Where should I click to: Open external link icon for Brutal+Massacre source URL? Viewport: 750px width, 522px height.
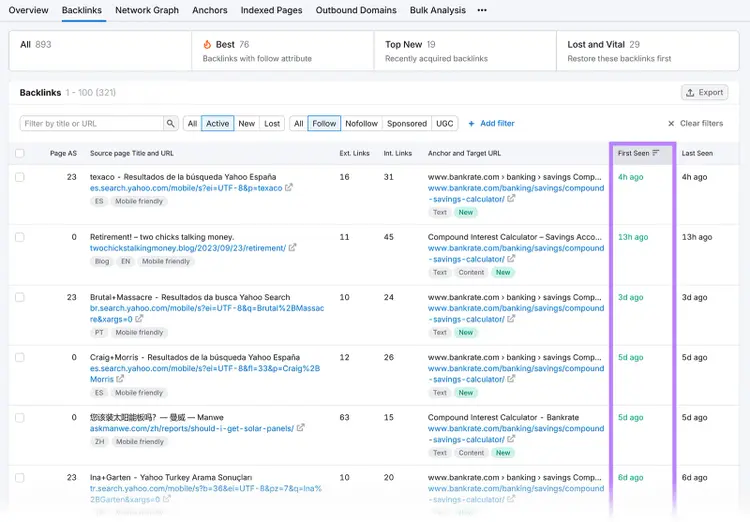tap(139, 319)
